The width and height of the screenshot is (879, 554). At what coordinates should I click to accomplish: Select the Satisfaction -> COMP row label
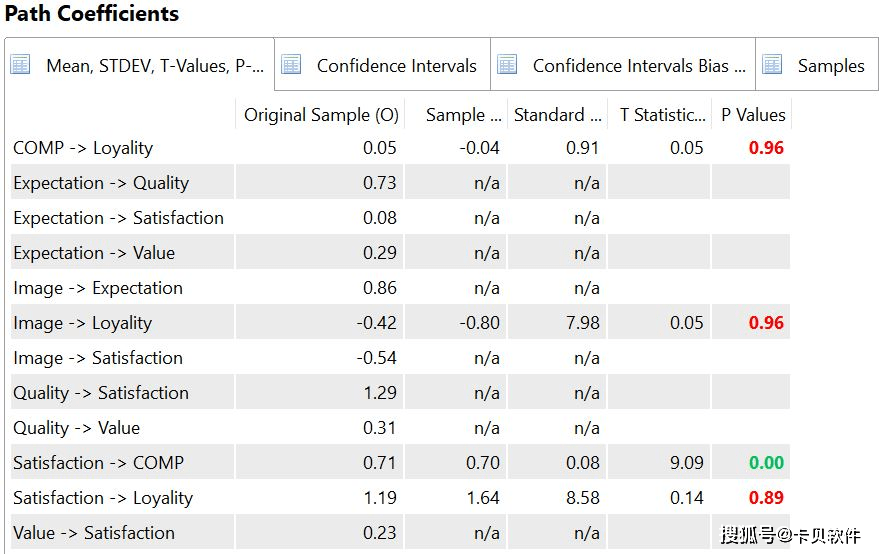coord(98,463)
